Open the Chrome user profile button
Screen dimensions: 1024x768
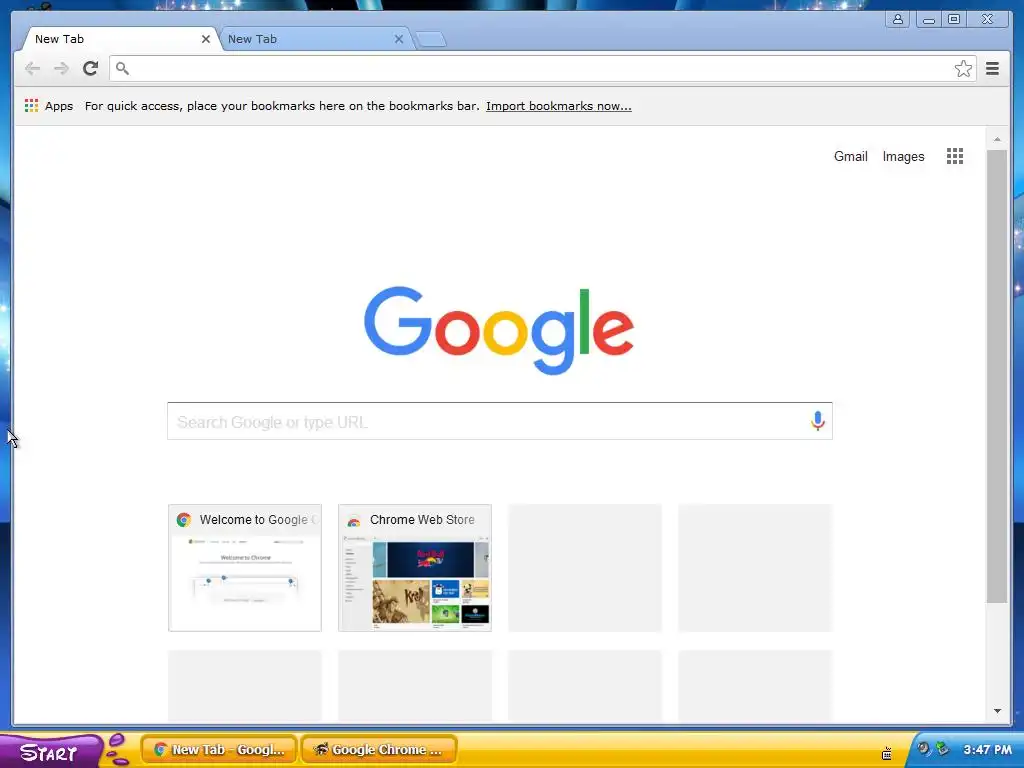point(898,19)
